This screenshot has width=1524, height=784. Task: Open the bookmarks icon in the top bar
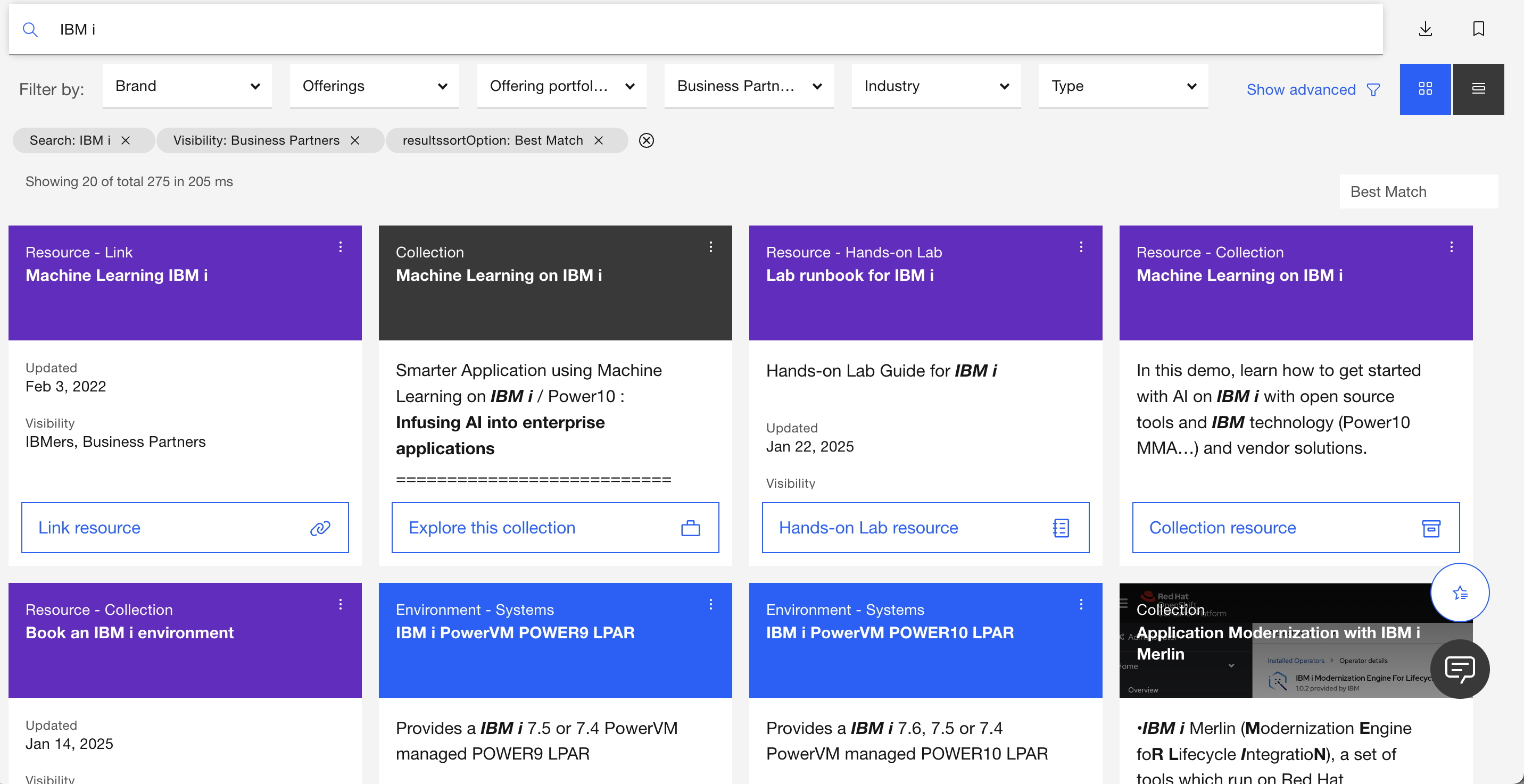(x=1478, y=29)
